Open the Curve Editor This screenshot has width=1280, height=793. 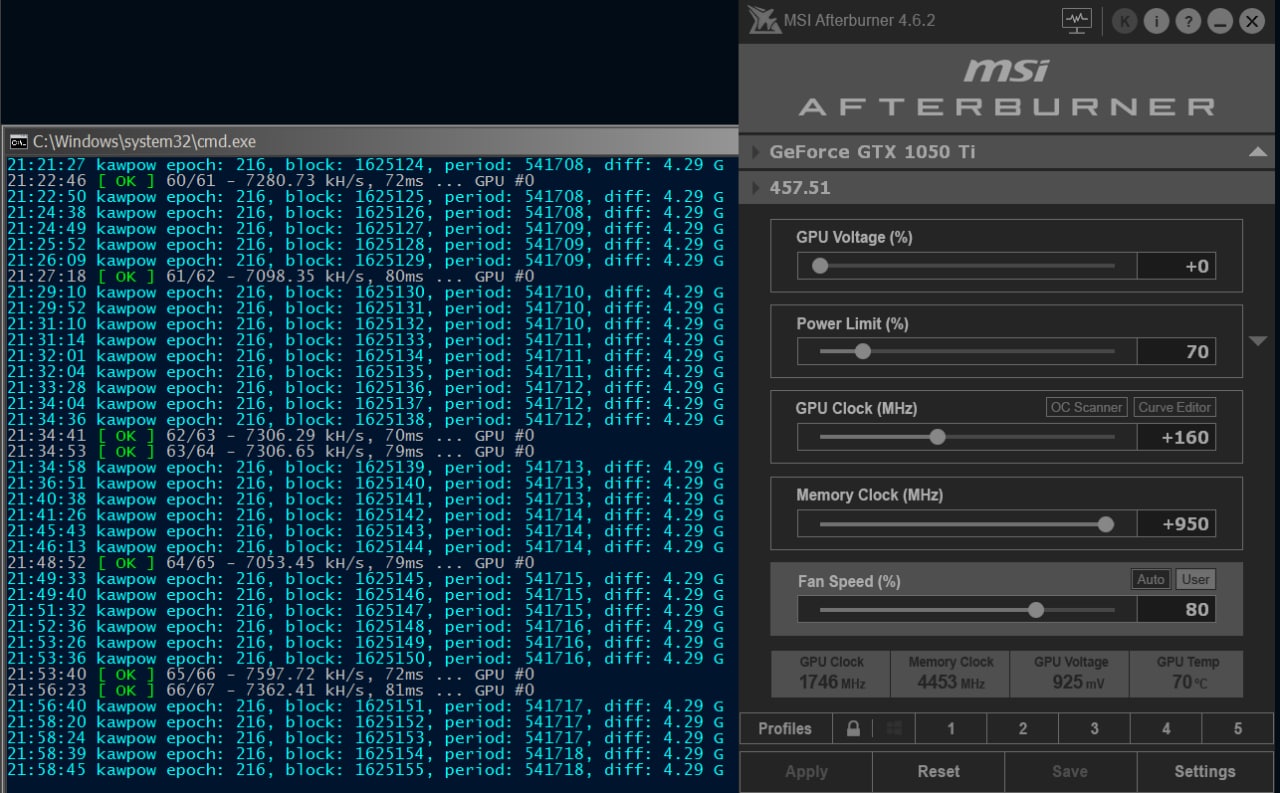[x=1175, y=407]
